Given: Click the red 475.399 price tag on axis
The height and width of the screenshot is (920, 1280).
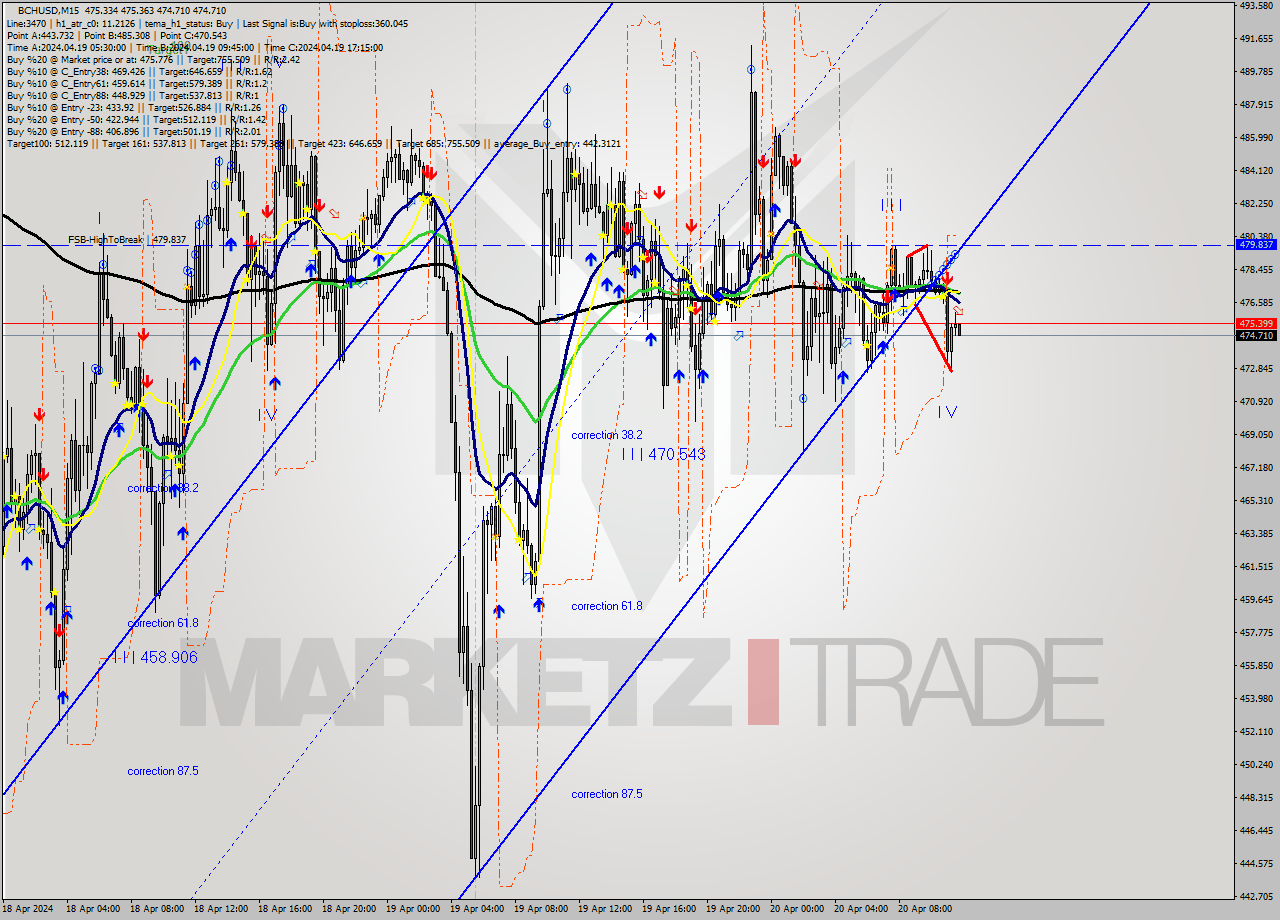Looking at the screenshot, I should pyautogui.click(x=1256, y=324).
